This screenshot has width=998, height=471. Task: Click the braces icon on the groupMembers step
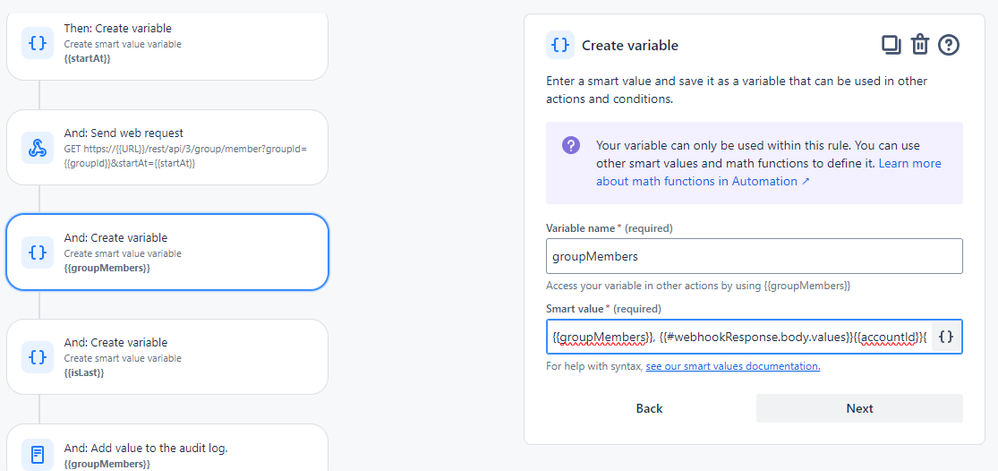click(38, 253)
